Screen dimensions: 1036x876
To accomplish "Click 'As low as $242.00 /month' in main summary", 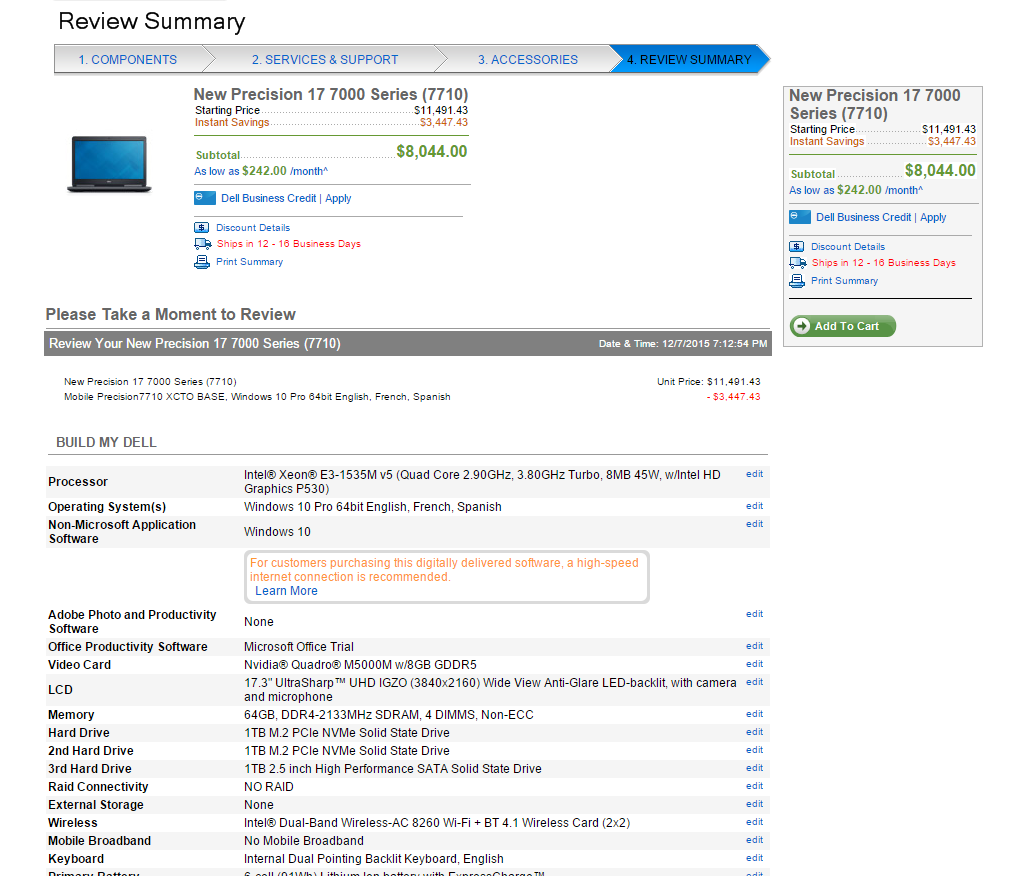I will [261, 171].
